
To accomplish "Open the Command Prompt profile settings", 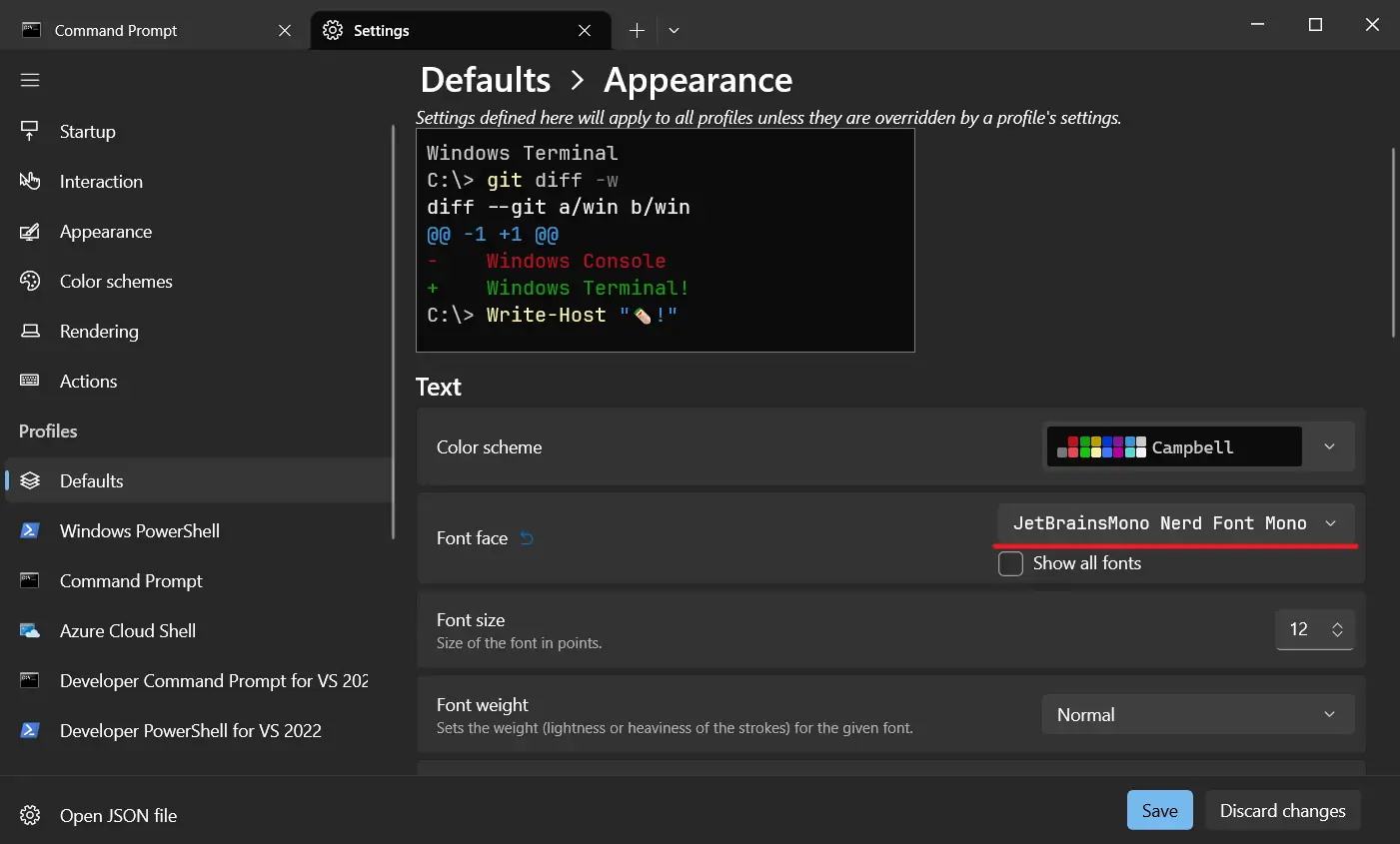I will 131,580.
